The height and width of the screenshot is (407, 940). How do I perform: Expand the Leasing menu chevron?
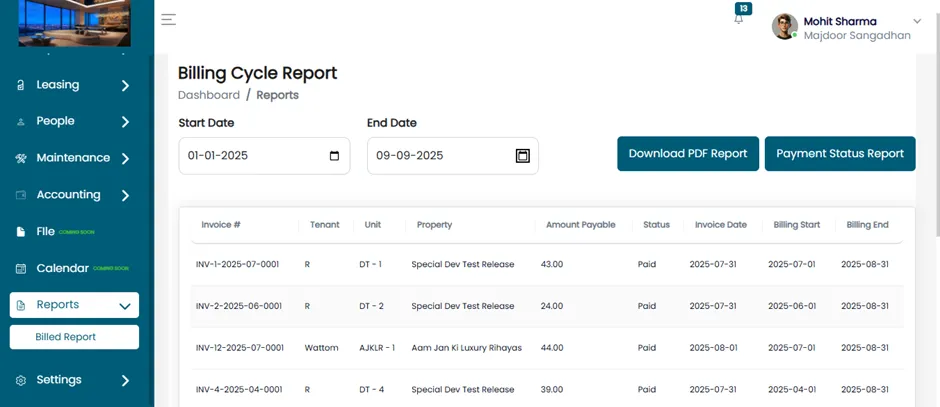coord(125,86)
